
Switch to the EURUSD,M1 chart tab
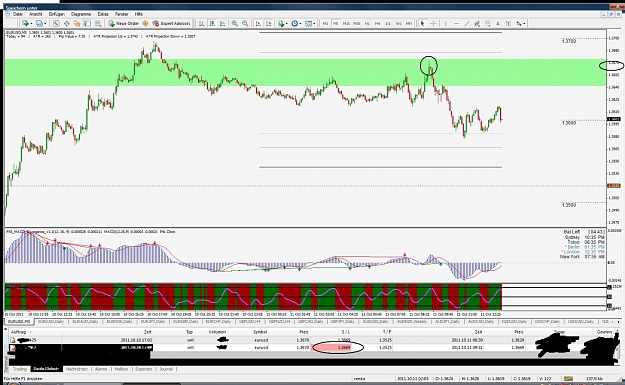pyautogui.click(x=19, y=321)
